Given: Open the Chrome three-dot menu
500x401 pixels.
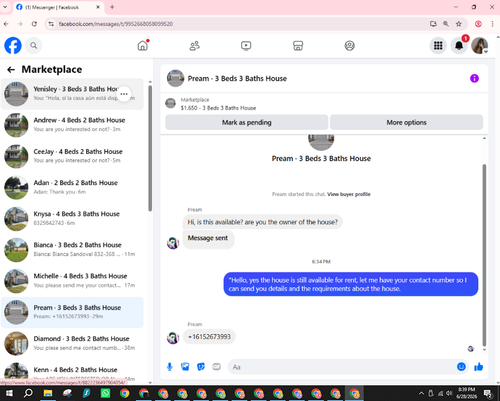Looking at the screenshot, I should 492,24.
